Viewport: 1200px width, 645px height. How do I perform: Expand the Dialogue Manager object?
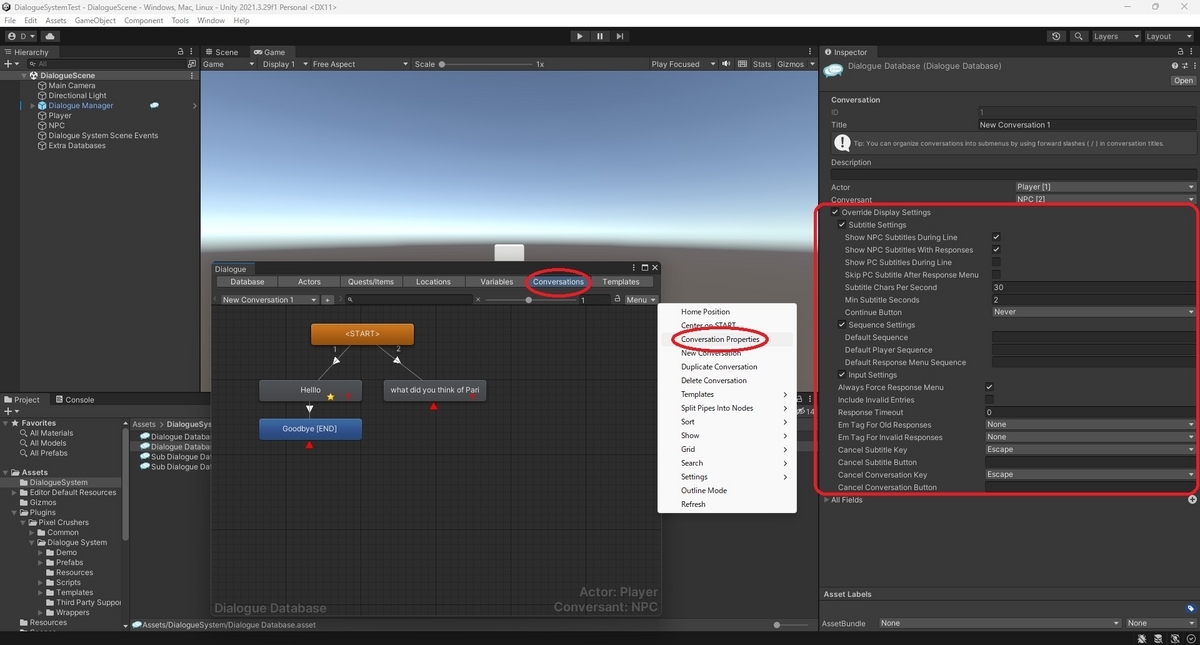32,106
